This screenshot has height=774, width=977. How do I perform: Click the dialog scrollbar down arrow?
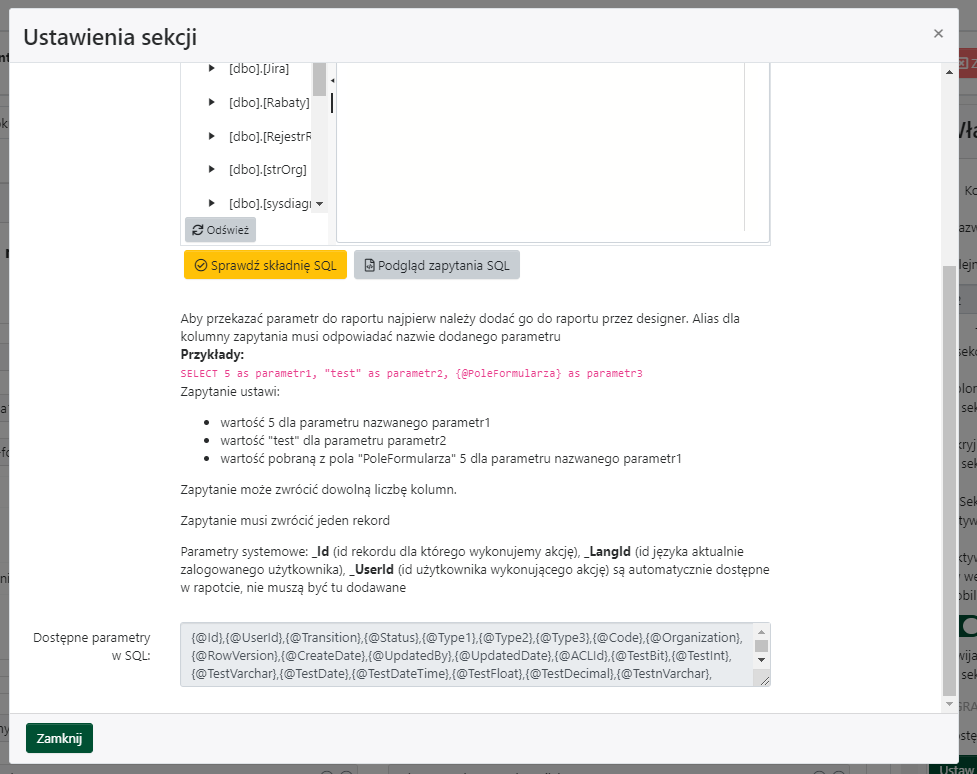pos(949,704)
